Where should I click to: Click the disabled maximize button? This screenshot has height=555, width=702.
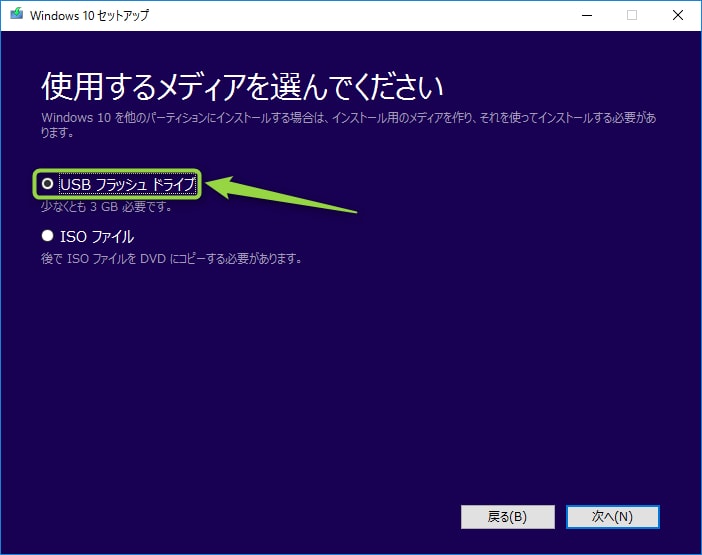[631, 15]
